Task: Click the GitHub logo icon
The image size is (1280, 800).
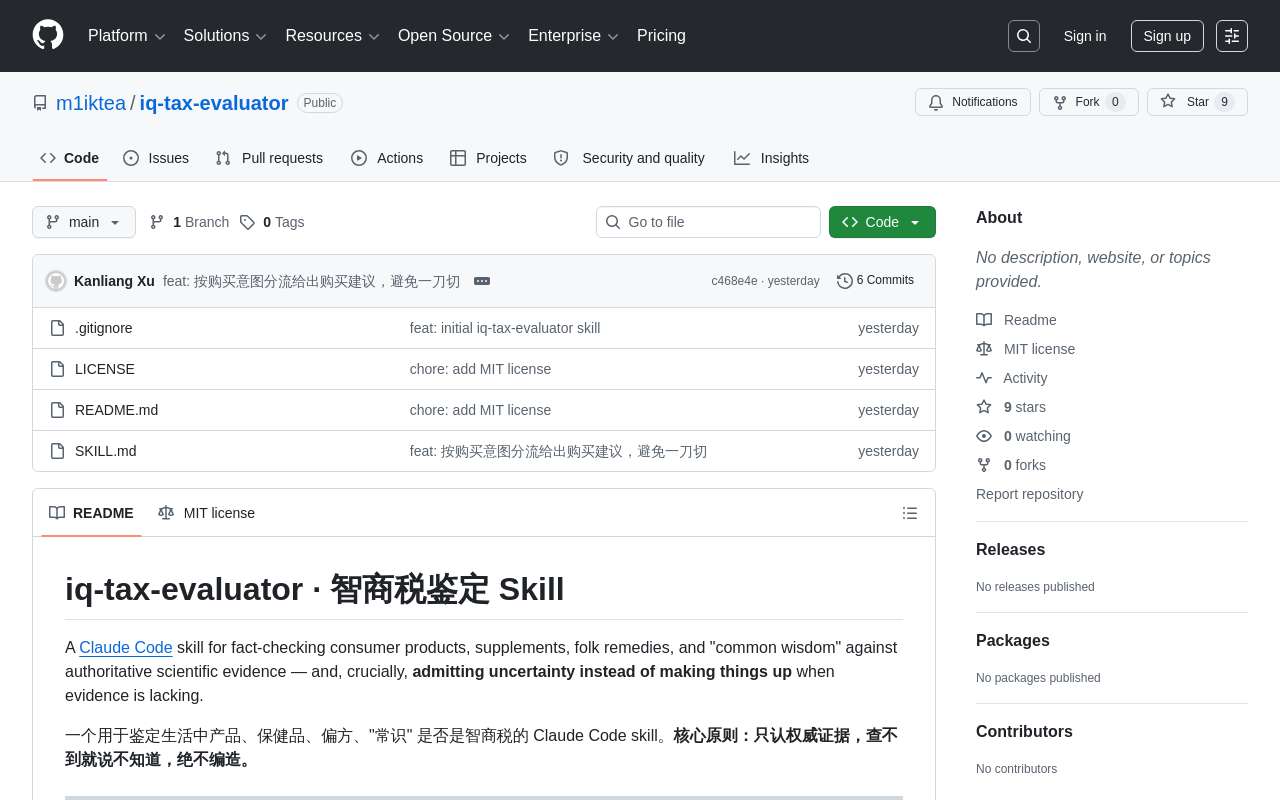Action: click(48, 35)
